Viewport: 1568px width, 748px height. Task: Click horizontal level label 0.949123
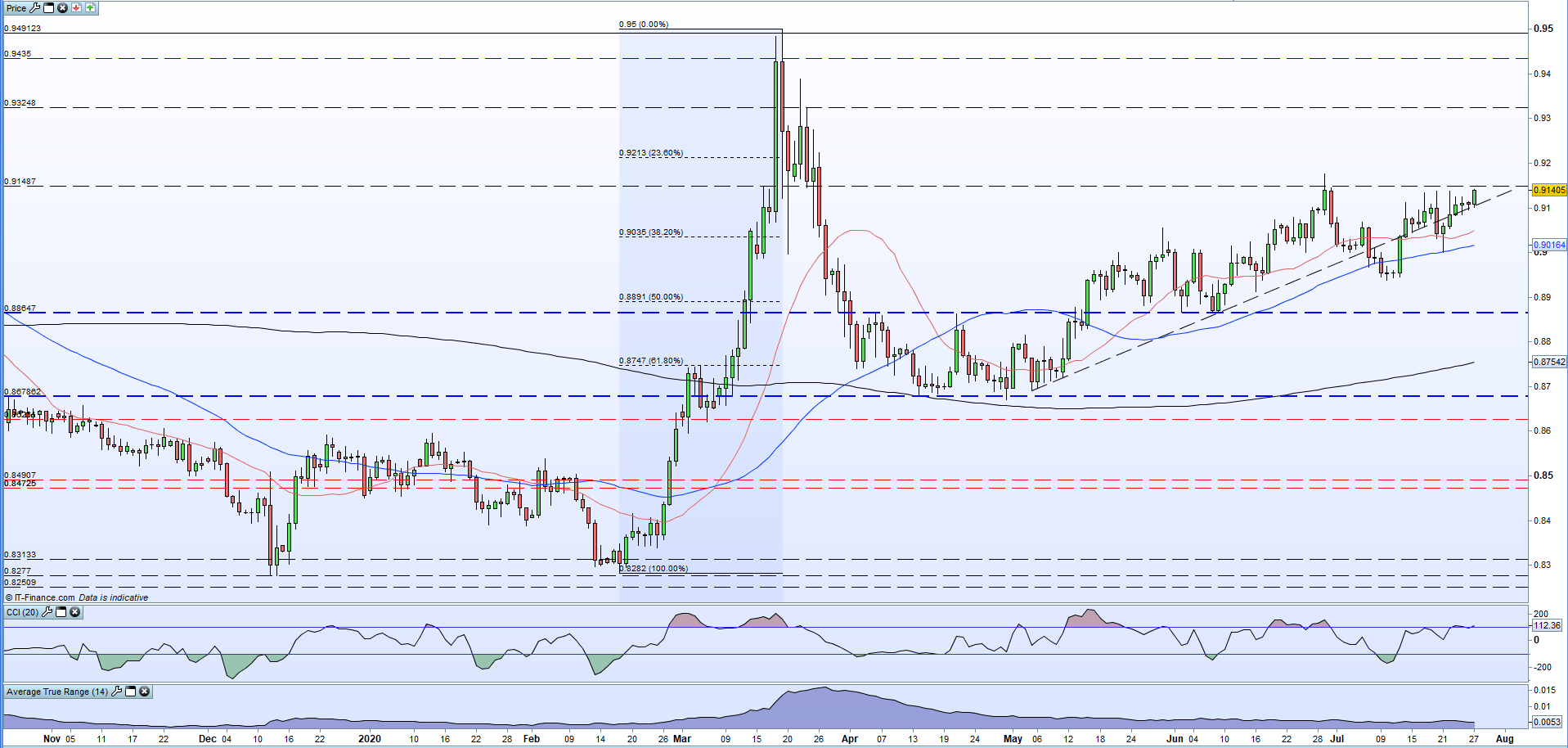[23, 28]
